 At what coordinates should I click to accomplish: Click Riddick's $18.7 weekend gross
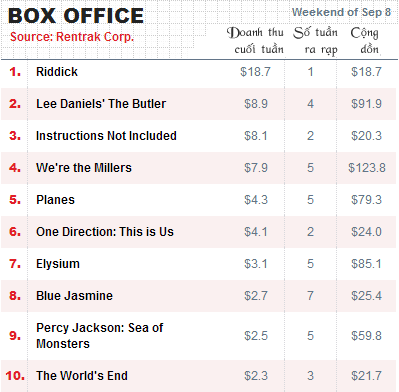[255, 72]
